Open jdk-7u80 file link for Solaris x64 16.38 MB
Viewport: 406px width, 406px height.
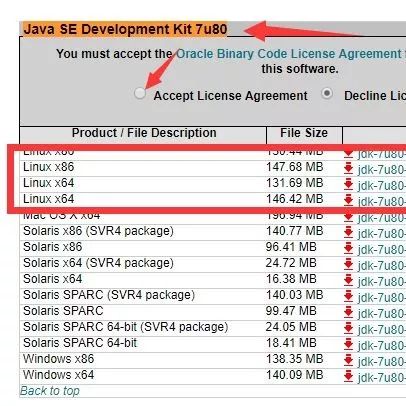pyautogui.click(x=382, y=281)
